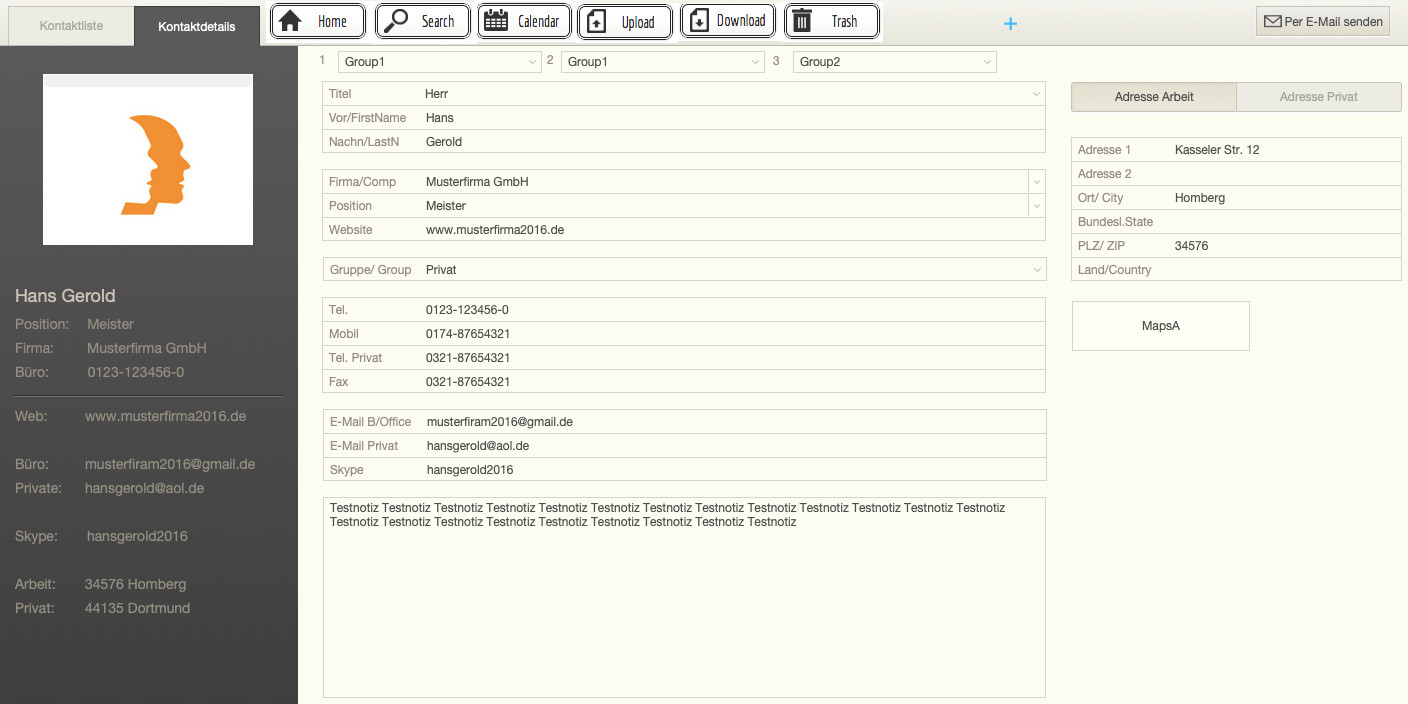Click into the Testnotiz notes area
This screenshot has width=1408, height=704.
tap(684, 597)
